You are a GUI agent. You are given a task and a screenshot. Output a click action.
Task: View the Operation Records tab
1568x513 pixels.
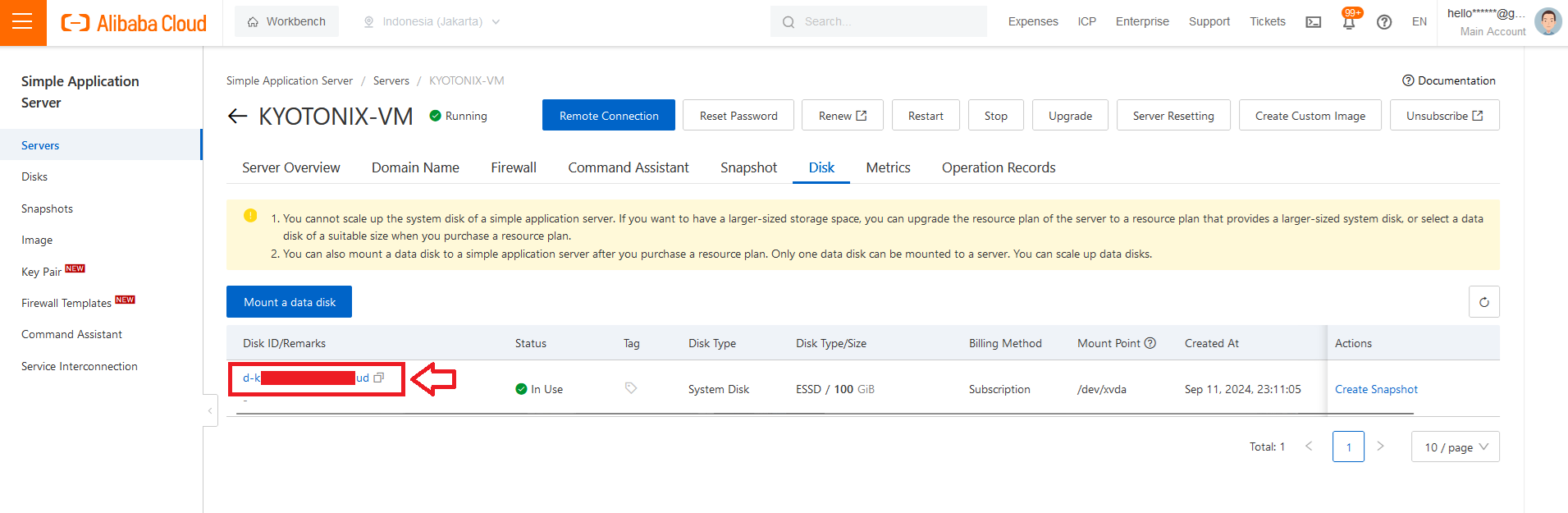[999, 167]
